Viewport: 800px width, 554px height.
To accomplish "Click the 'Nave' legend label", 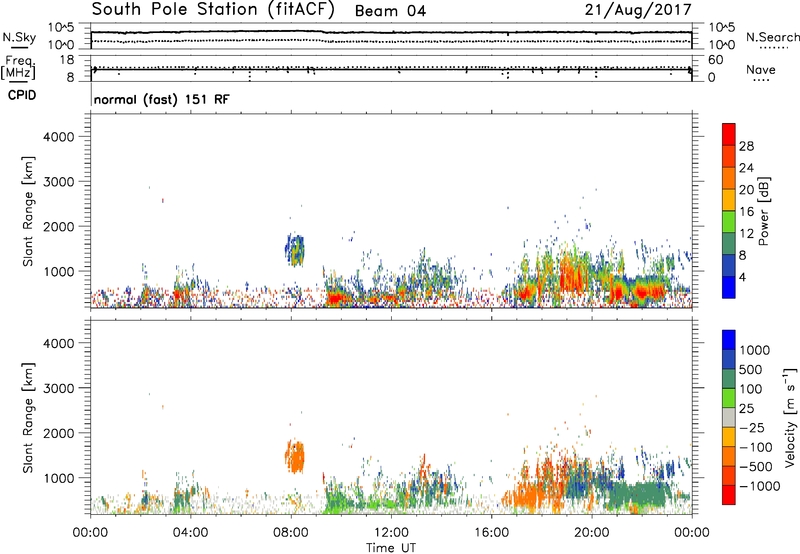I will 761,70.
